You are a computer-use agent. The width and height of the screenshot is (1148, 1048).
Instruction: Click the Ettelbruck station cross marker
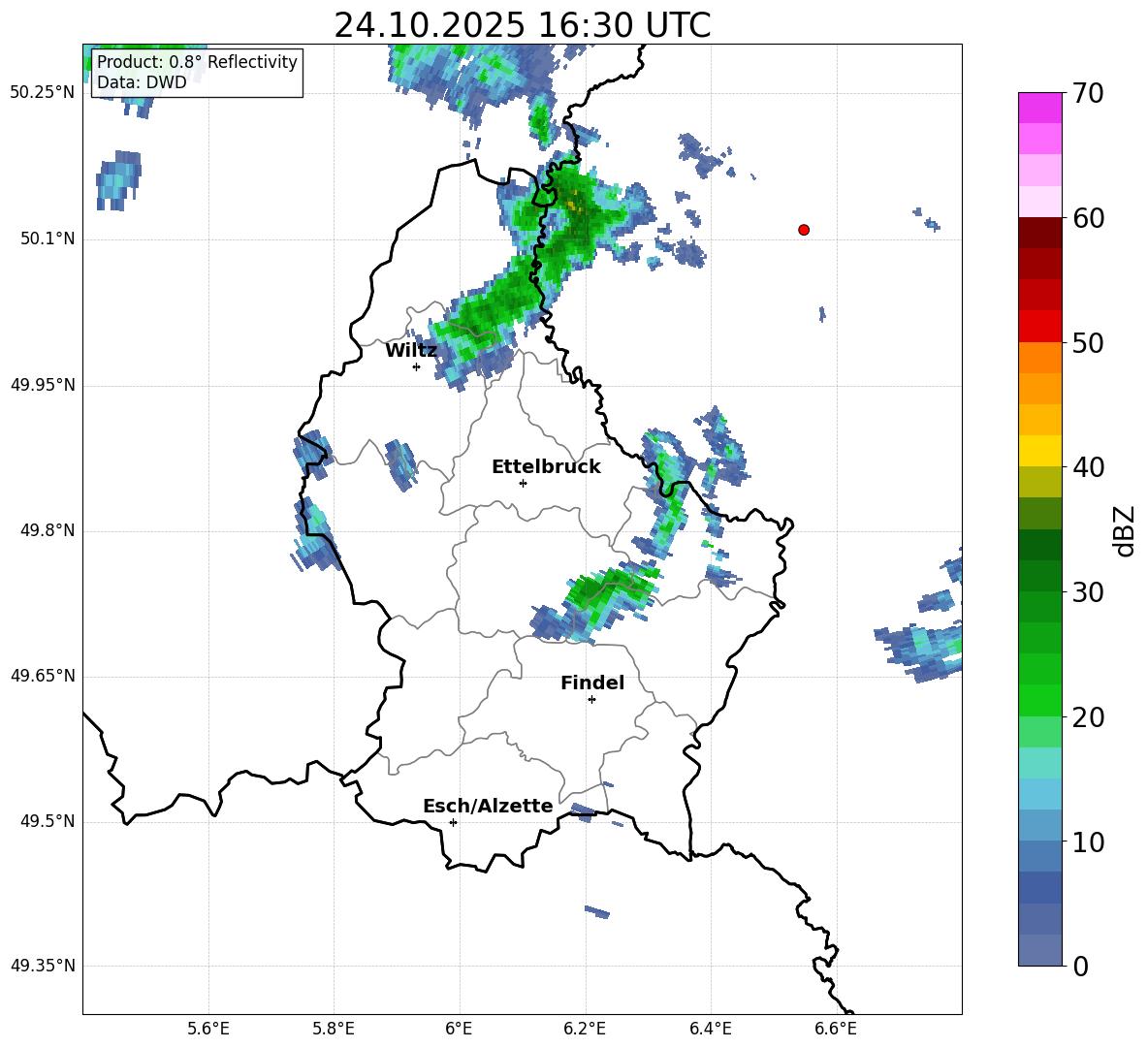coord(523,483)
